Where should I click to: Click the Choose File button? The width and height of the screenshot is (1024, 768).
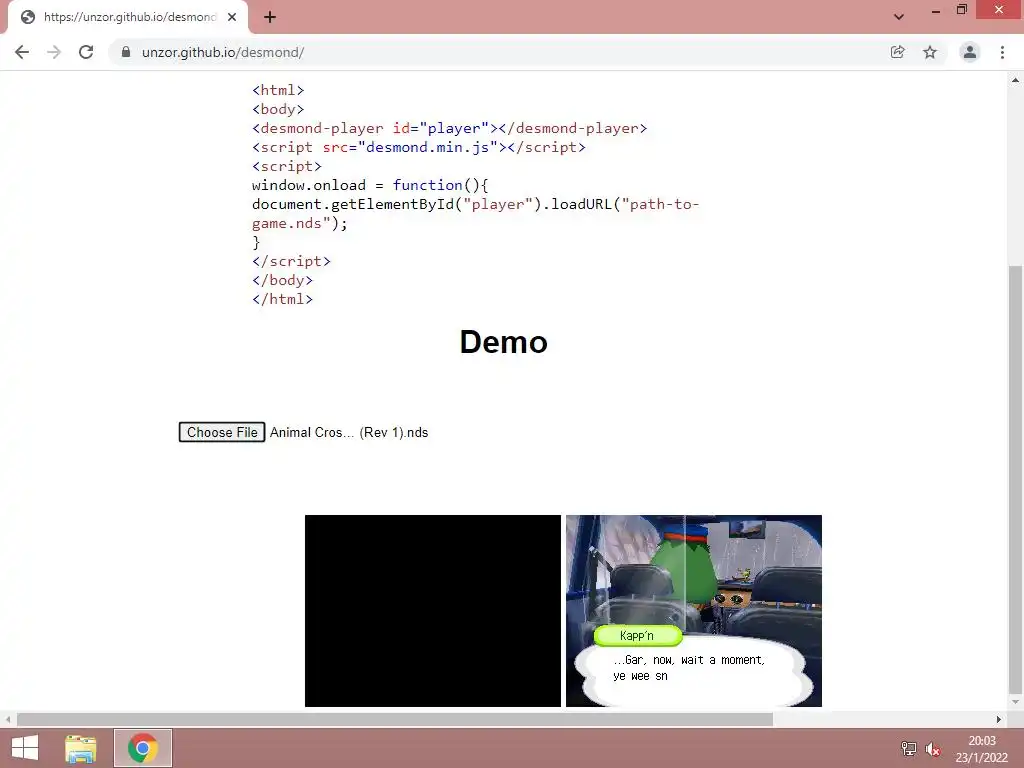[222, 432]
